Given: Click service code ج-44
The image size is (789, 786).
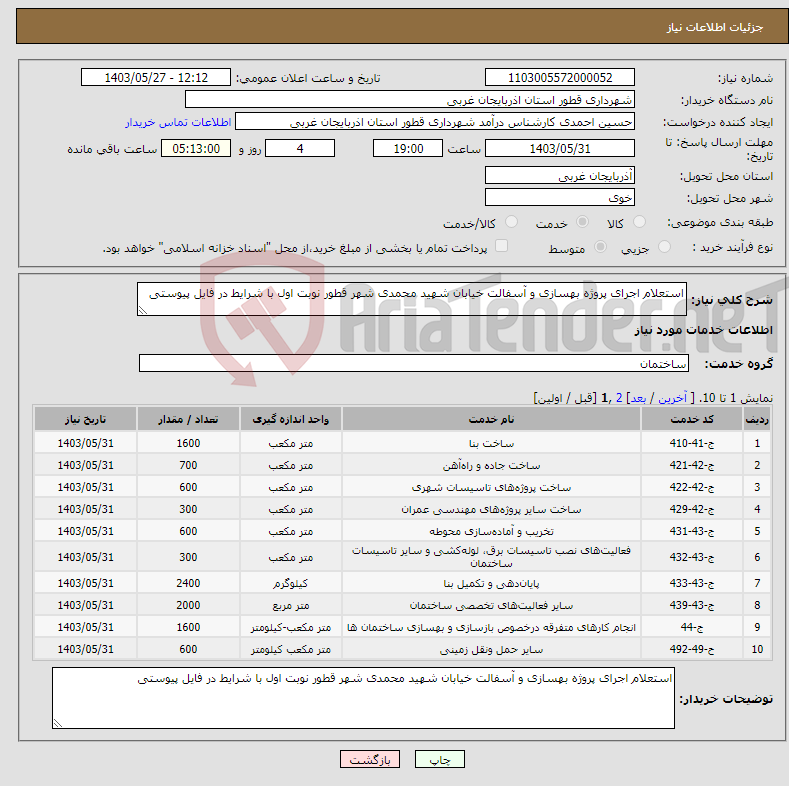Looking at the screenshot, I should (692, 627).
